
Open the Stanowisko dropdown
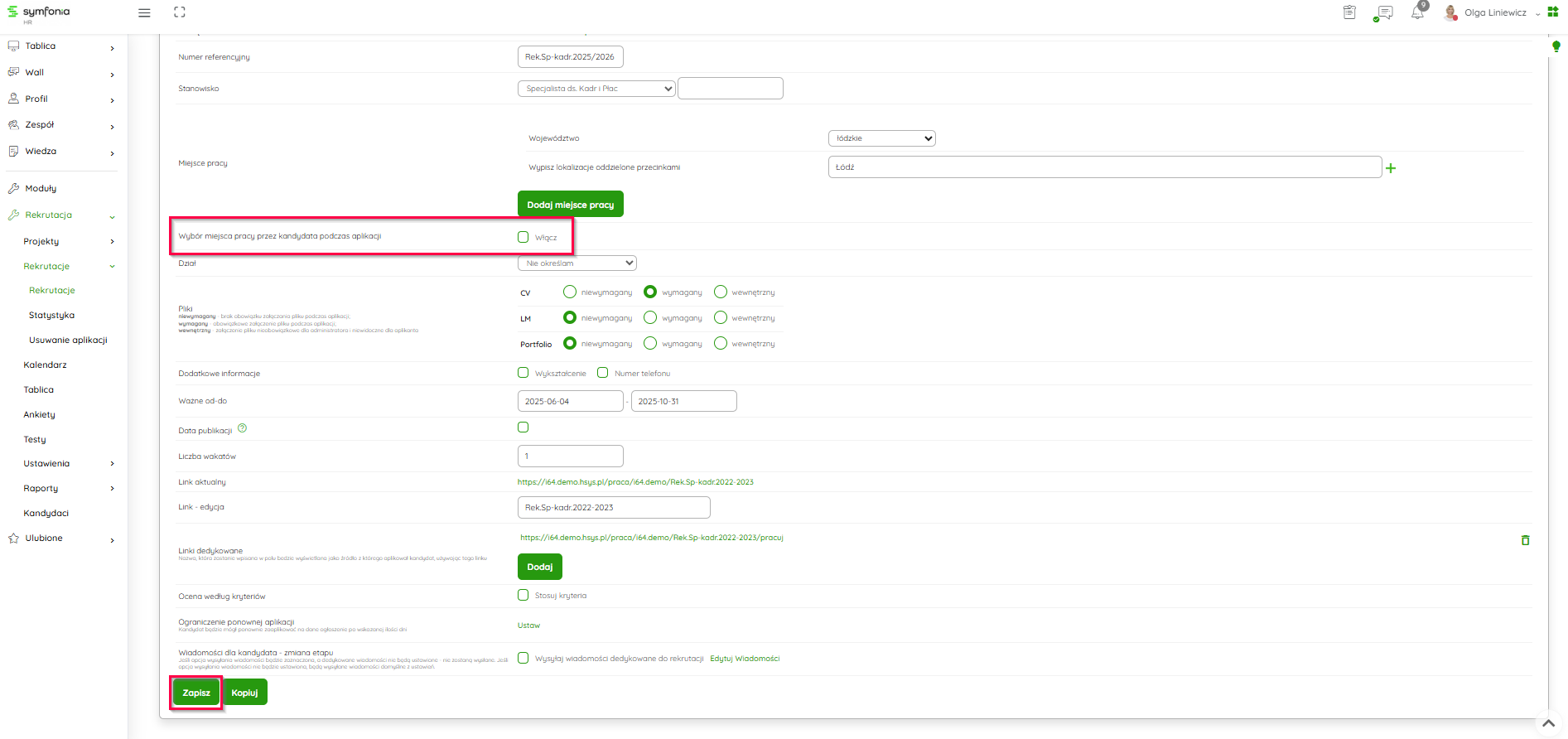click(x=596, y=89)
